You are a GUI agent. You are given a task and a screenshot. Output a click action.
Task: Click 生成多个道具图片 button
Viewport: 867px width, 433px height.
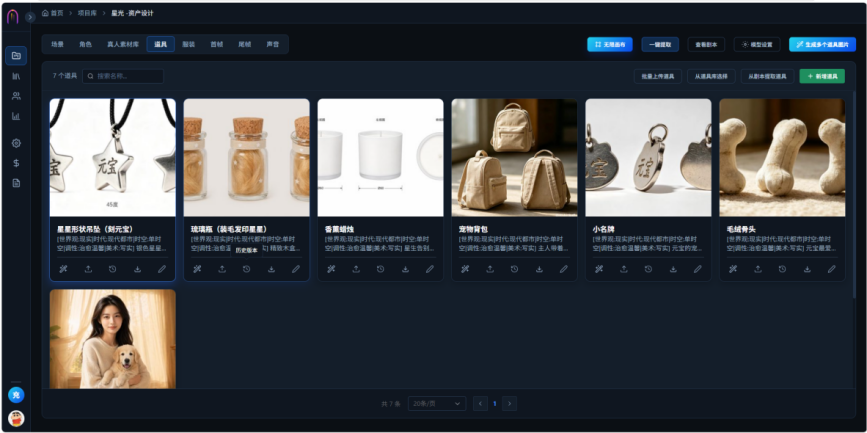[823, 45]
